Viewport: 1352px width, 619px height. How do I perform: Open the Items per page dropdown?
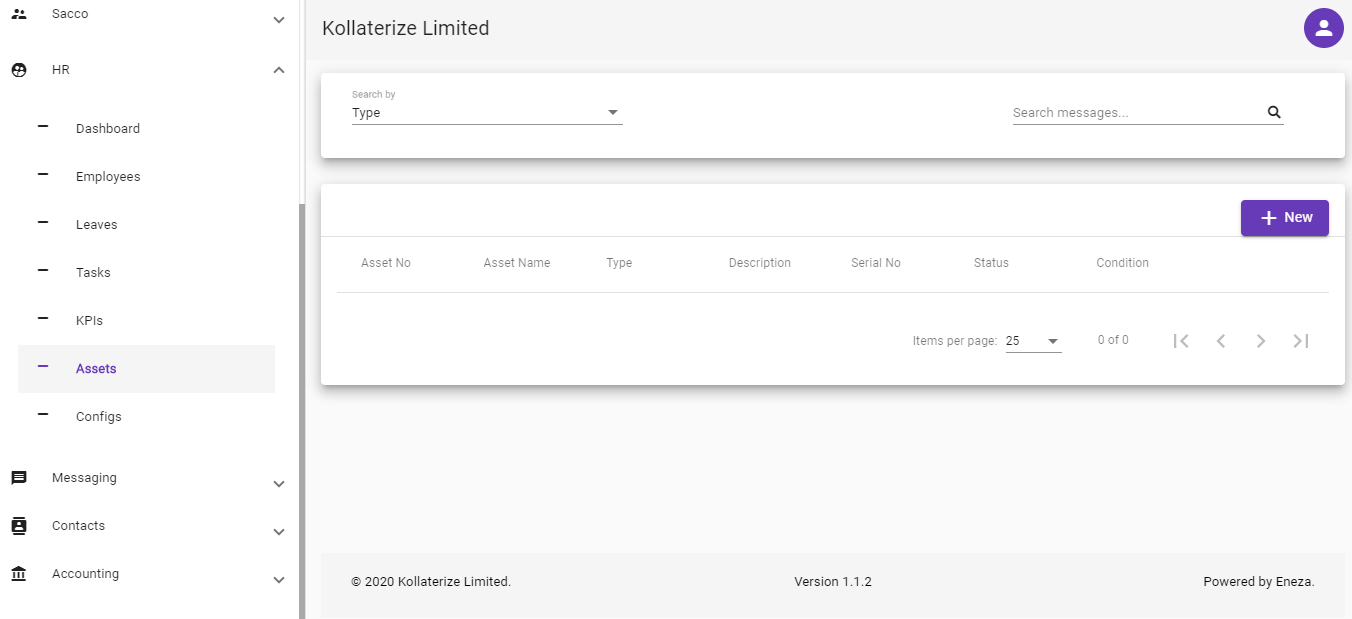[1033, 341]
